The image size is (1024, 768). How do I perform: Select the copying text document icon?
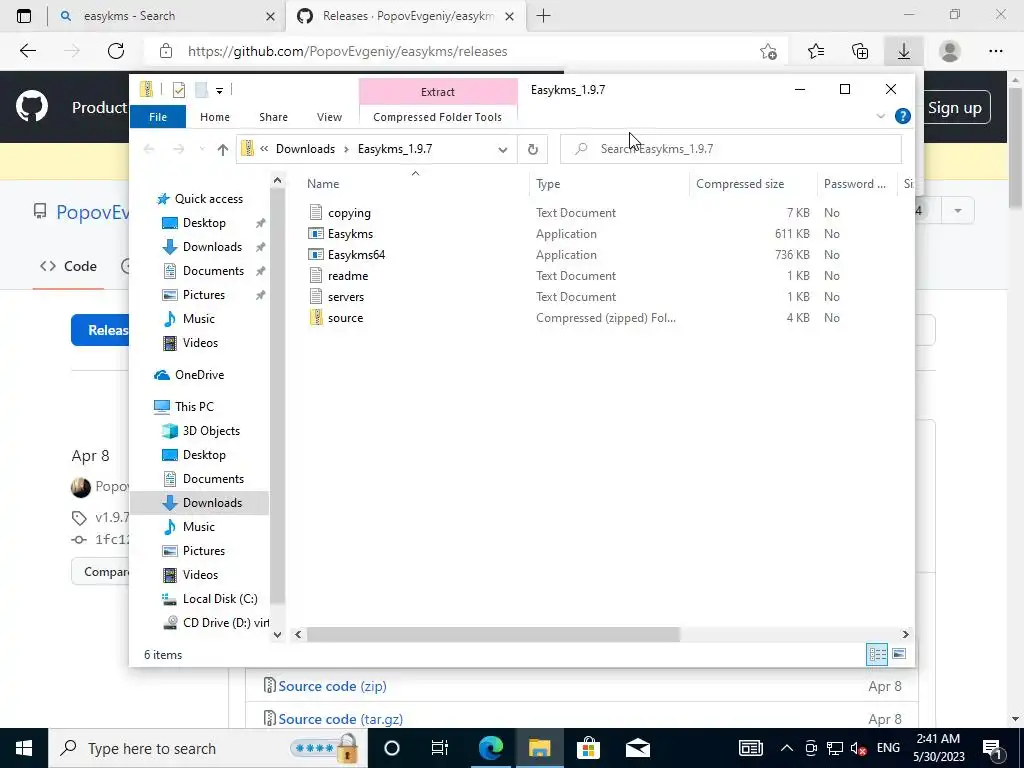coord(316,212)
